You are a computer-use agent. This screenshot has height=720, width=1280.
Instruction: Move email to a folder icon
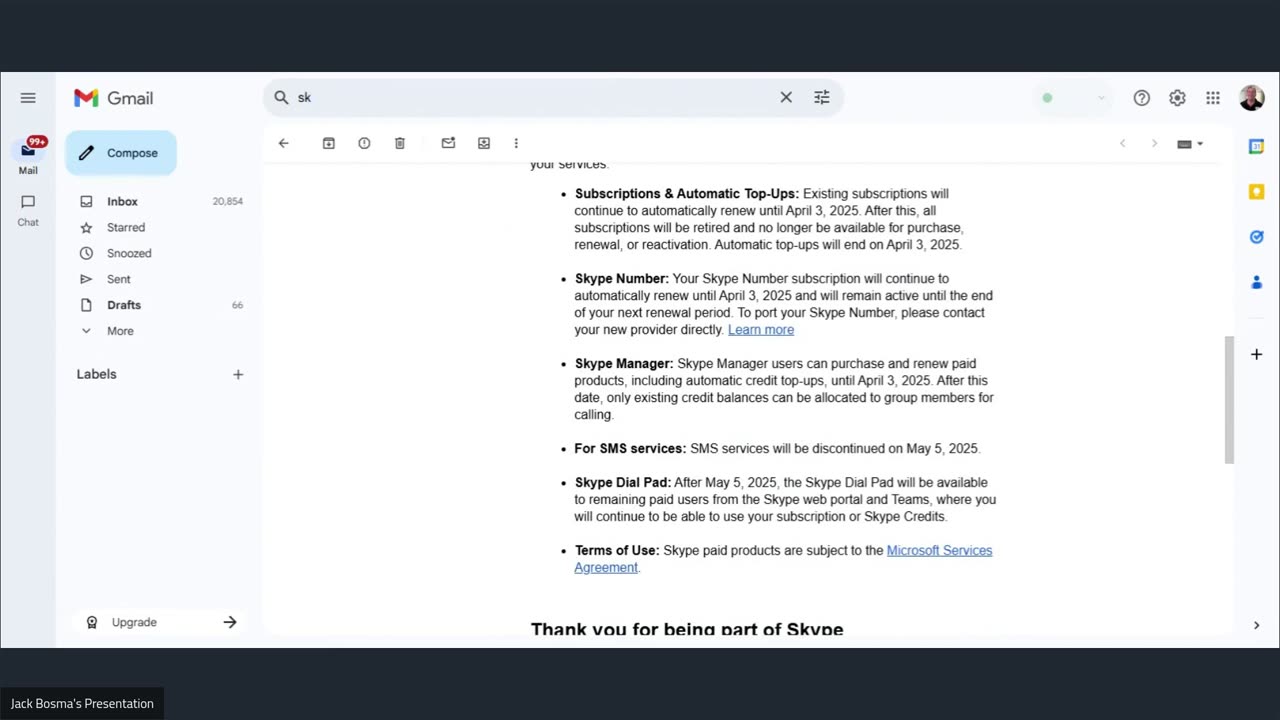tap(484, 143)
